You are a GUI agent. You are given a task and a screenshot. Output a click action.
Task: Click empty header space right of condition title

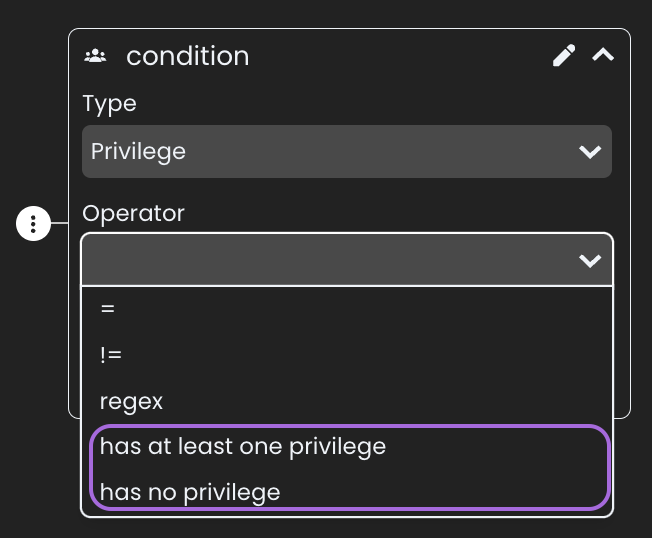click(x=400, y=56)
